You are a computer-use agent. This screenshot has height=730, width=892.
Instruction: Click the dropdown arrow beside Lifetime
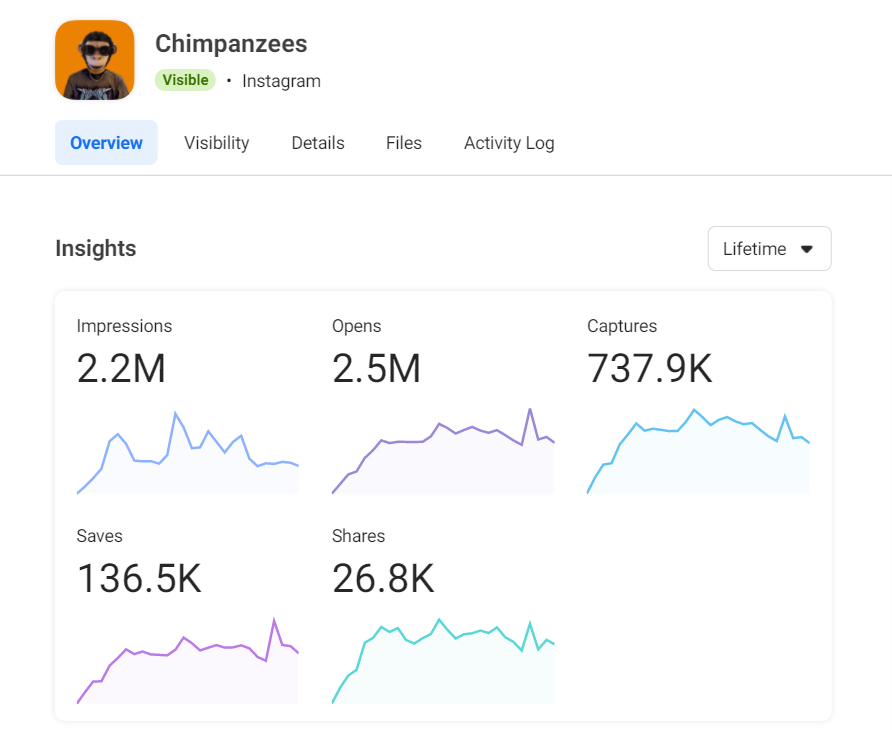coord(807,249)
